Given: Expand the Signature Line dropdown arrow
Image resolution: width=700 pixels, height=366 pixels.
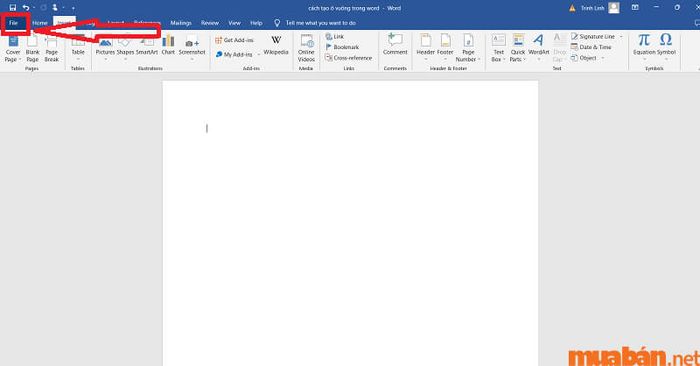Looking at the screenshot, I should pos(621,37).
